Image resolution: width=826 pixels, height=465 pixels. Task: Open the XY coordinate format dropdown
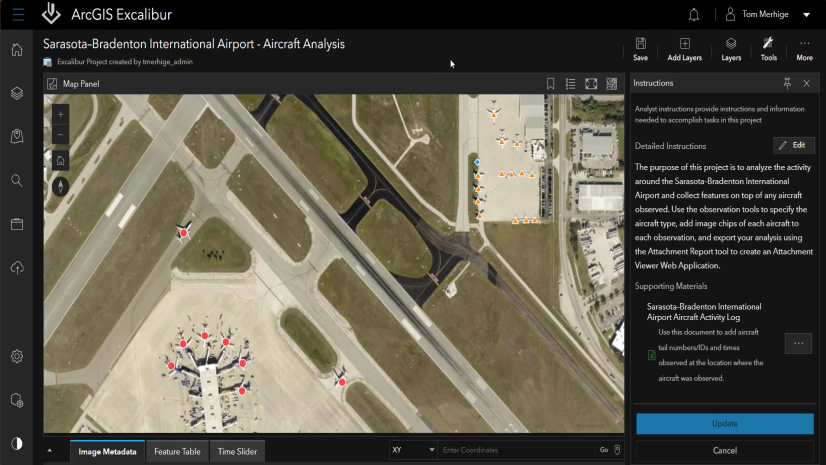click(413, 450)
